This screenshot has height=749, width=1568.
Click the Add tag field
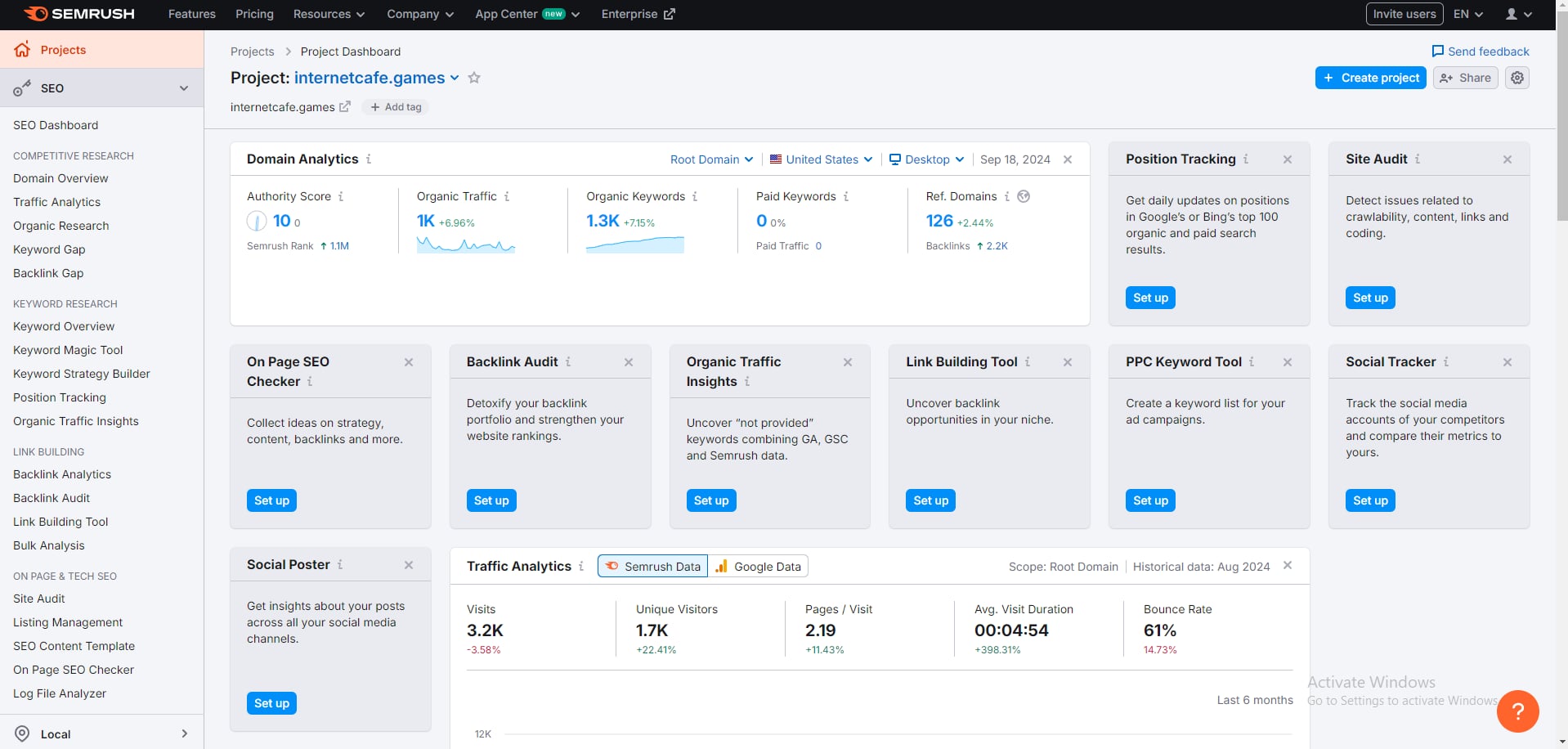pyautogui.click(x=396, y=107)
